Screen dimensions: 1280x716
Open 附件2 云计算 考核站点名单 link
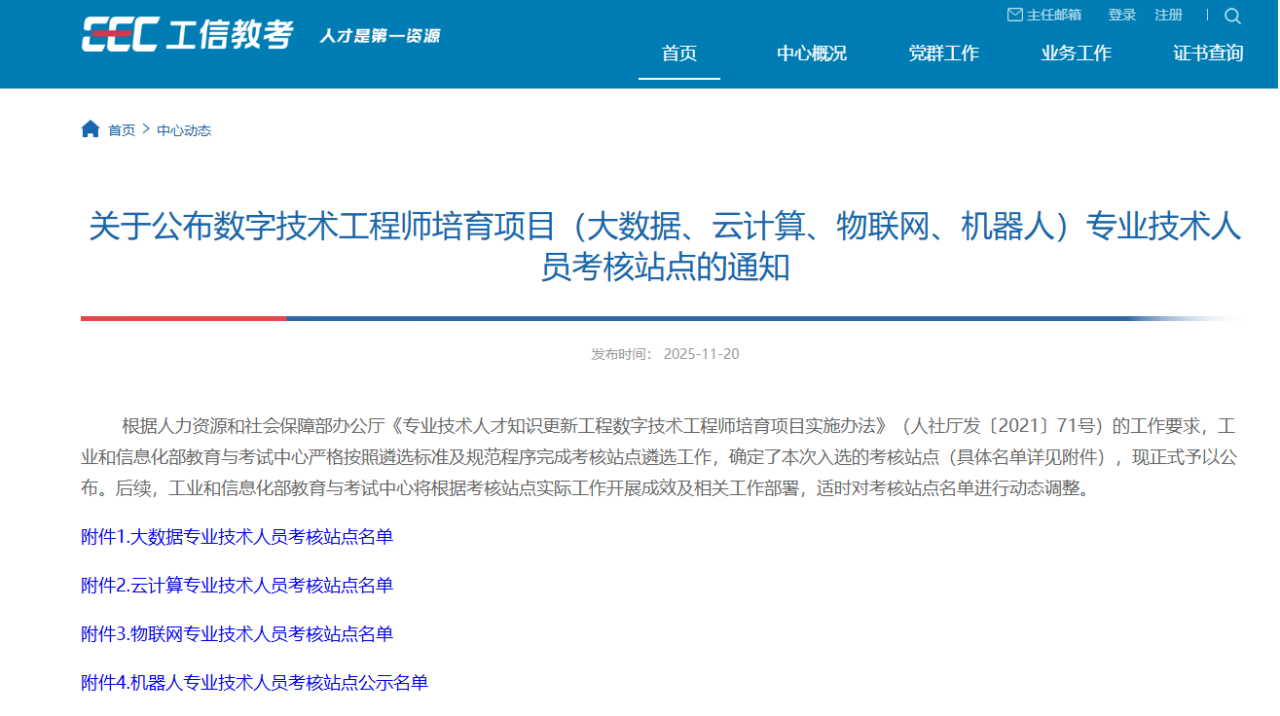[237, 585]
